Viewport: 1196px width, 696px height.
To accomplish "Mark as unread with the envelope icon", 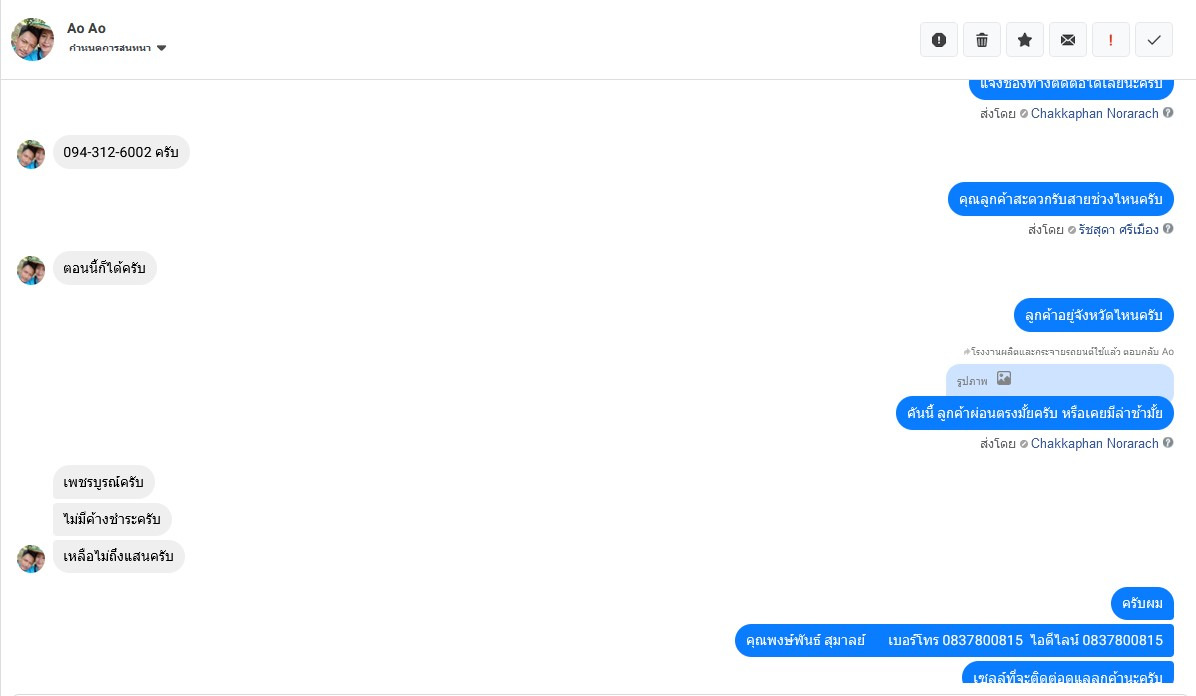I will pyautogui.click(x=1068, y=40).
